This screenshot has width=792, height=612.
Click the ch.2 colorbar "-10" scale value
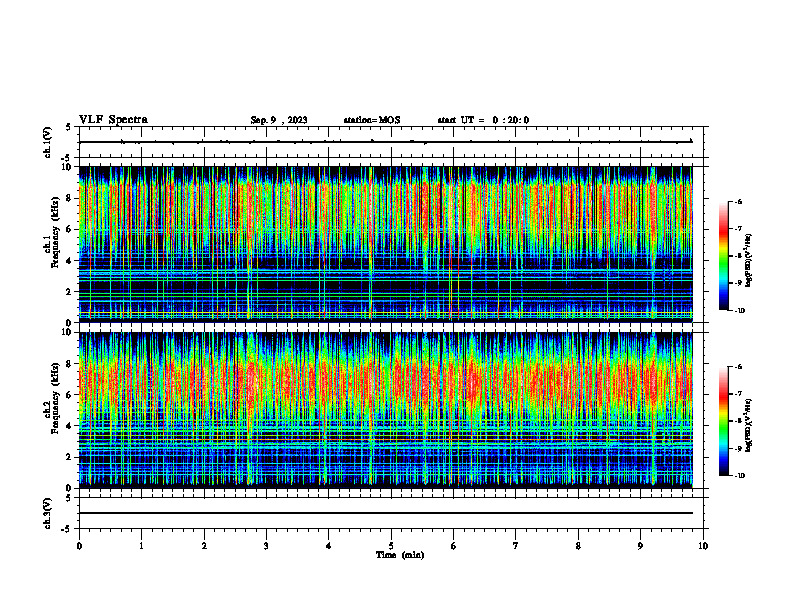739,476
